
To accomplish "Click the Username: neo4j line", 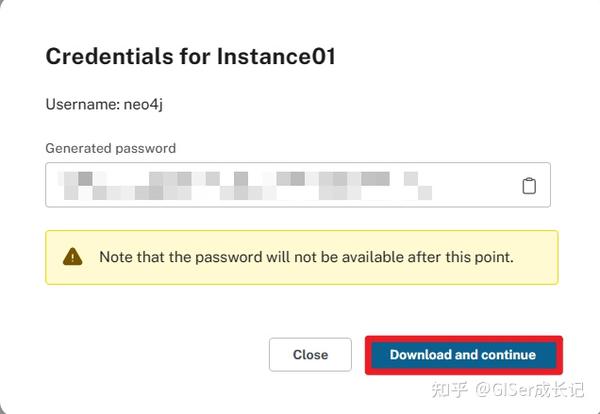I will tap(104, 104).
